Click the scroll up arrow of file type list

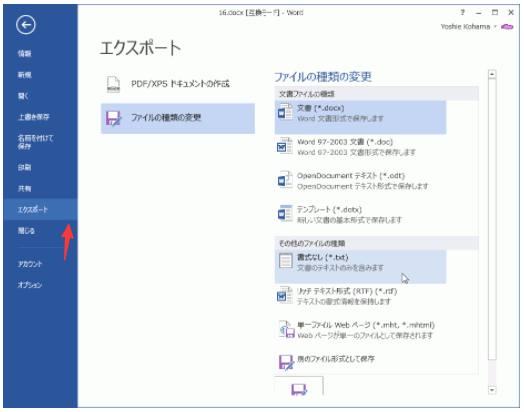coord(492,74)
